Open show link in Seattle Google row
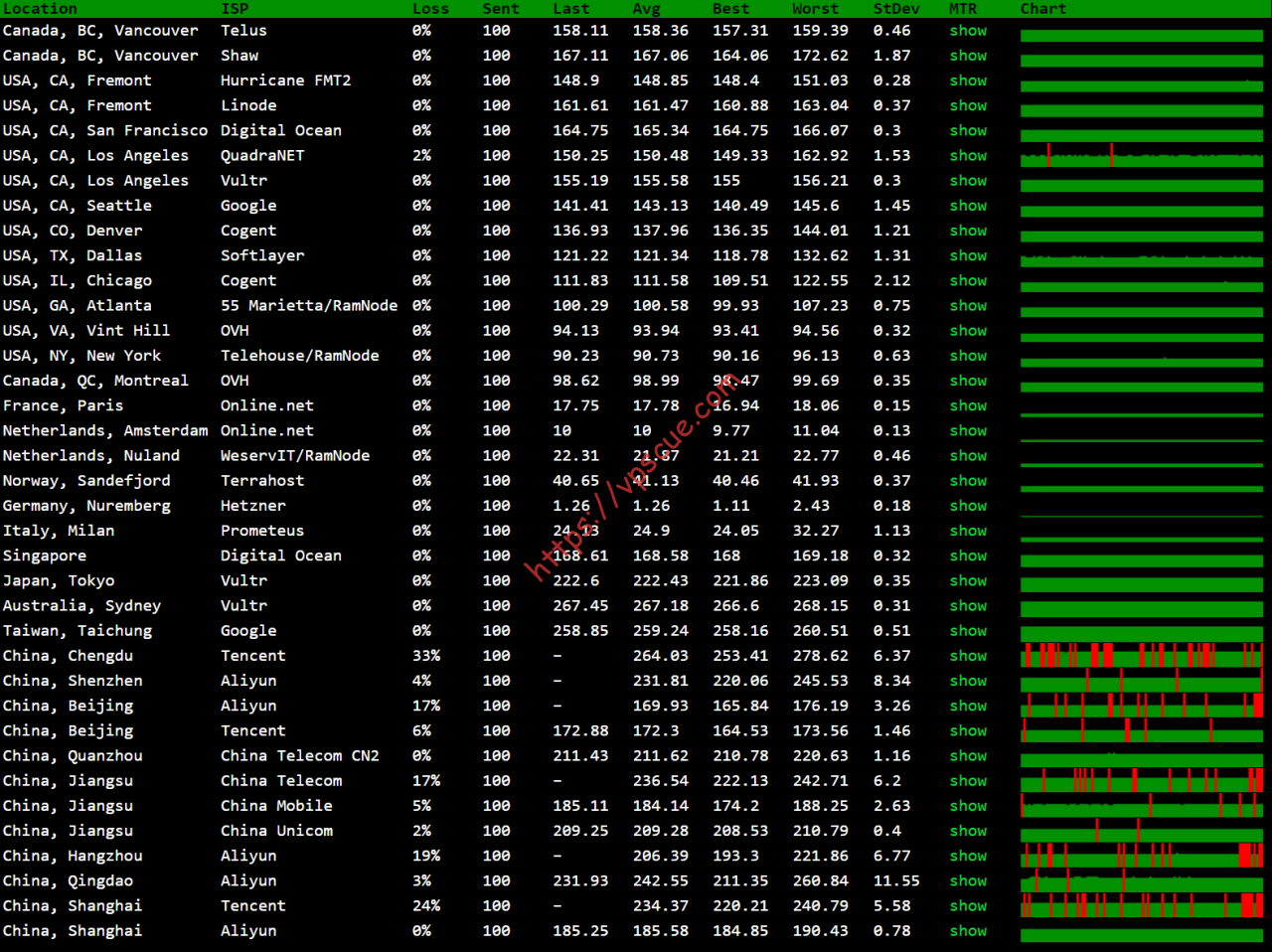The image size is (1272, 952). click(x=968, y=206)
